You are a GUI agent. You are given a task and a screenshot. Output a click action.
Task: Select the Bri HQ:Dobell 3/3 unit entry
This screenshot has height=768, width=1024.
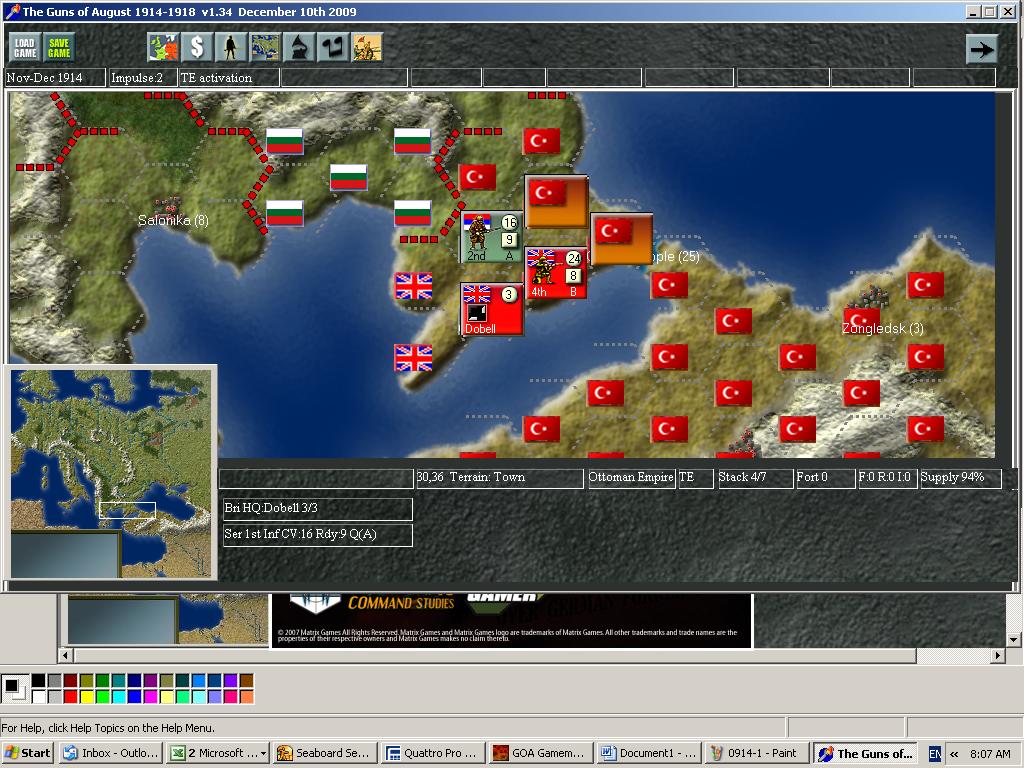coord(317,508)
